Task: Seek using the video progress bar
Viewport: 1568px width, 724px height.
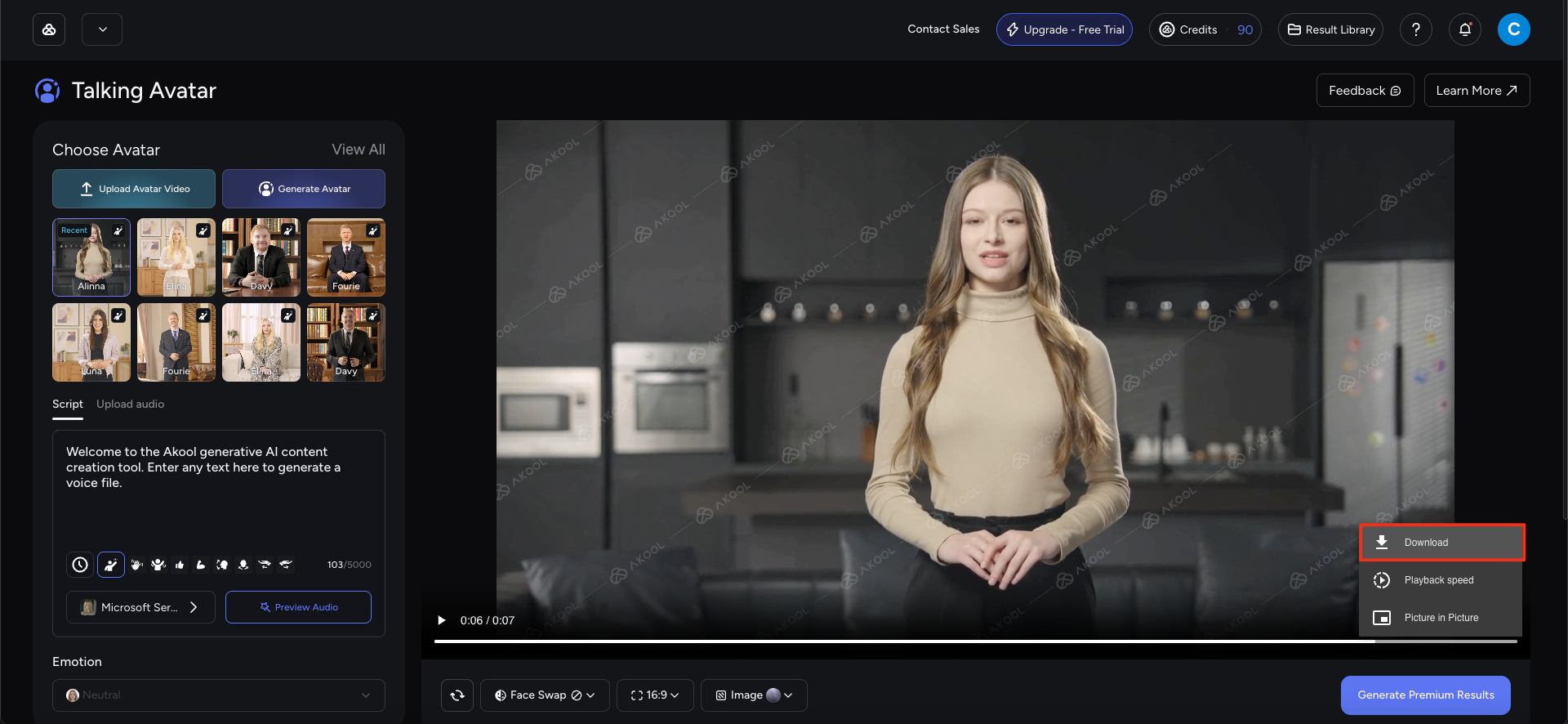Action: coord(976,641)
